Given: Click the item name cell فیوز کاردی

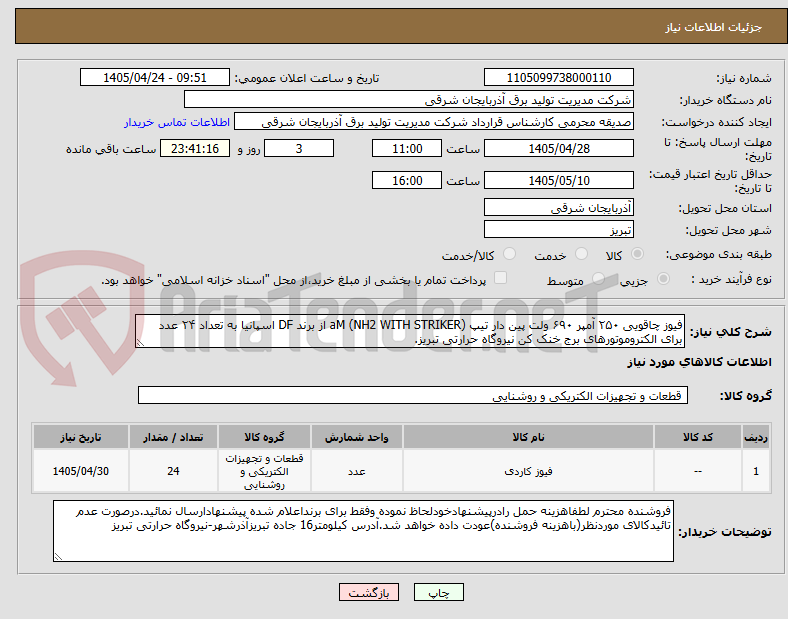Looking at the screenshot, I should click(528, 471).
